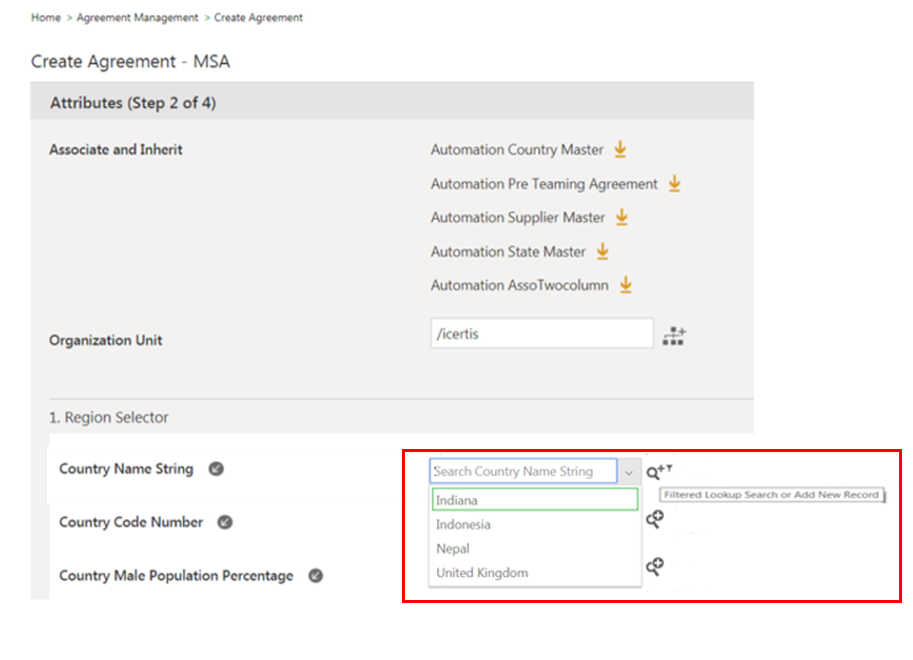This screenshot has width=913, height=660.
Task: Click filtered lookup search icon for Country Name String
Action: (x=657, y=472)
